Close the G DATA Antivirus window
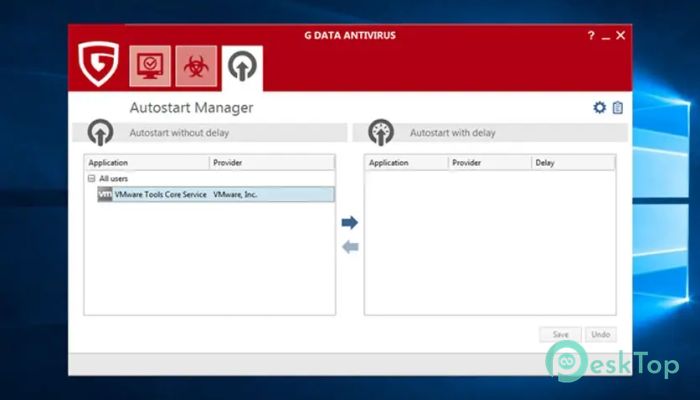 coord(621,35)
